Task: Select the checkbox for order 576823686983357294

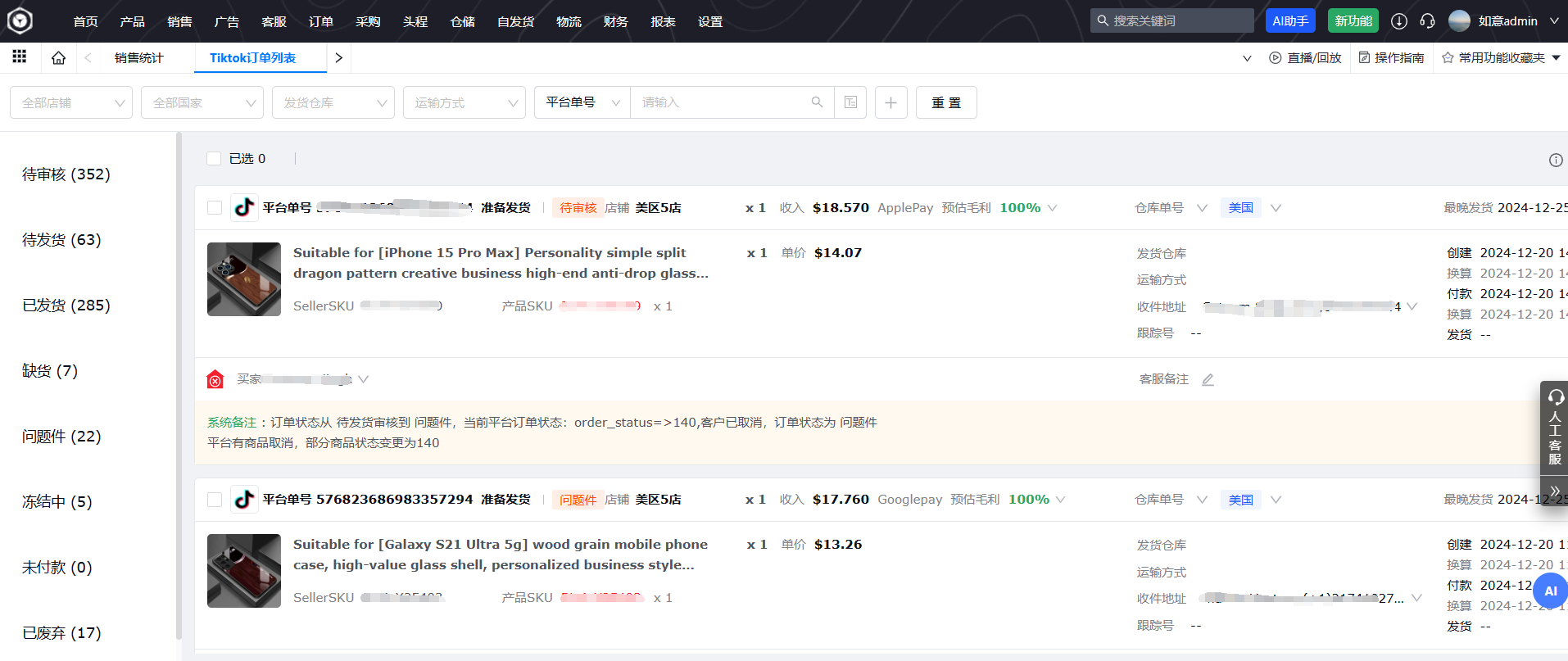Action: pyautogui.click(x=215, y=500)
